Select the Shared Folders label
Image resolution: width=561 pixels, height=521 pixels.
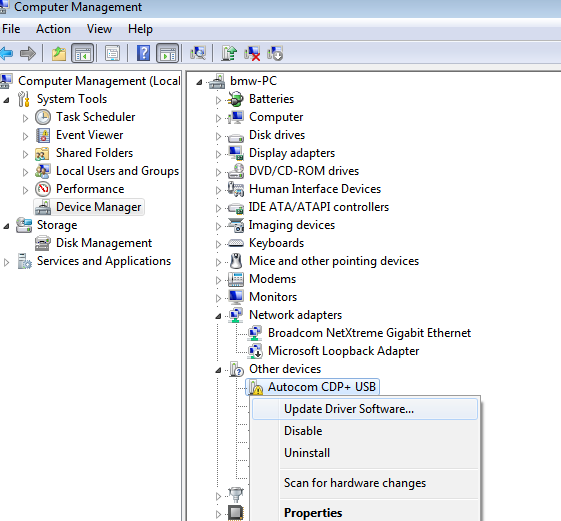[94, 153]
